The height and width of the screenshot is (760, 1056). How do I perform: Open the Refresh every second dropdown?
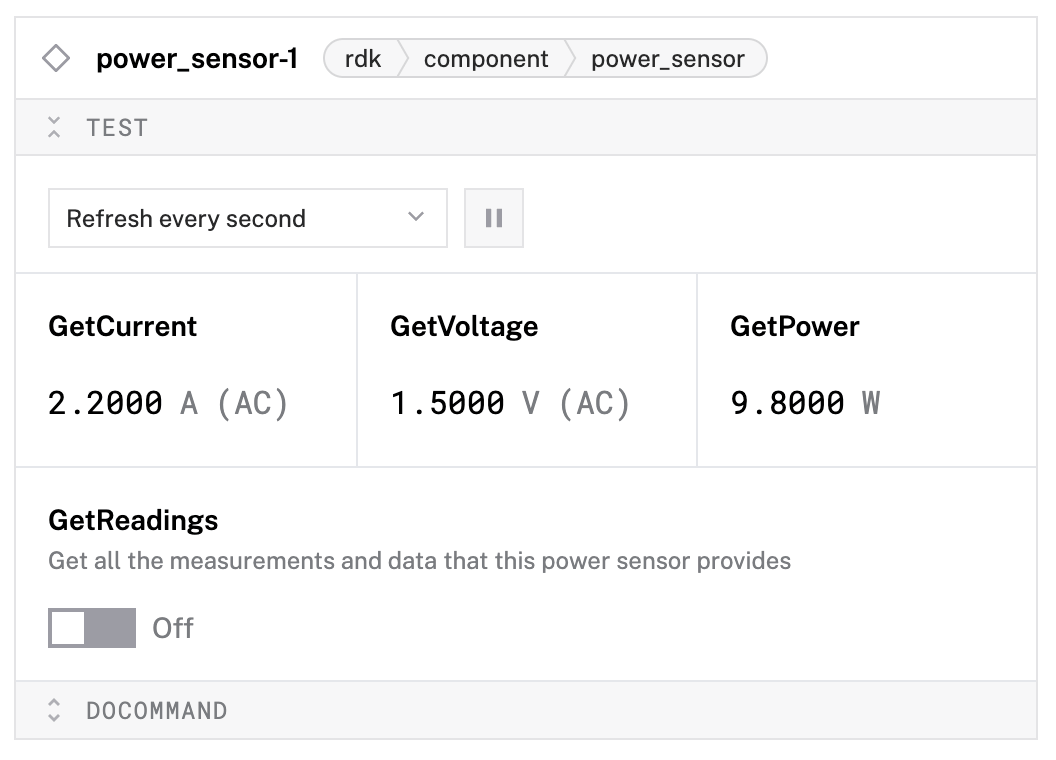[x=247, y=217]
